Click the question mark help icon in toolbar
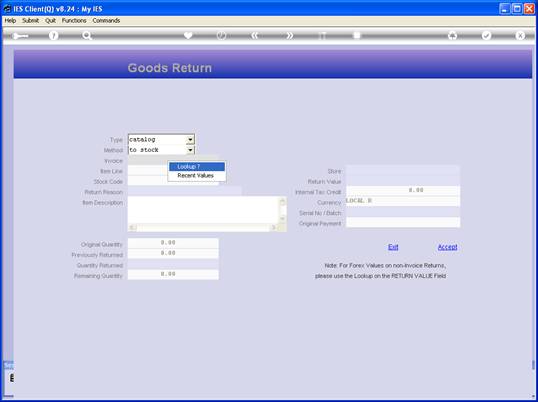 53,35
